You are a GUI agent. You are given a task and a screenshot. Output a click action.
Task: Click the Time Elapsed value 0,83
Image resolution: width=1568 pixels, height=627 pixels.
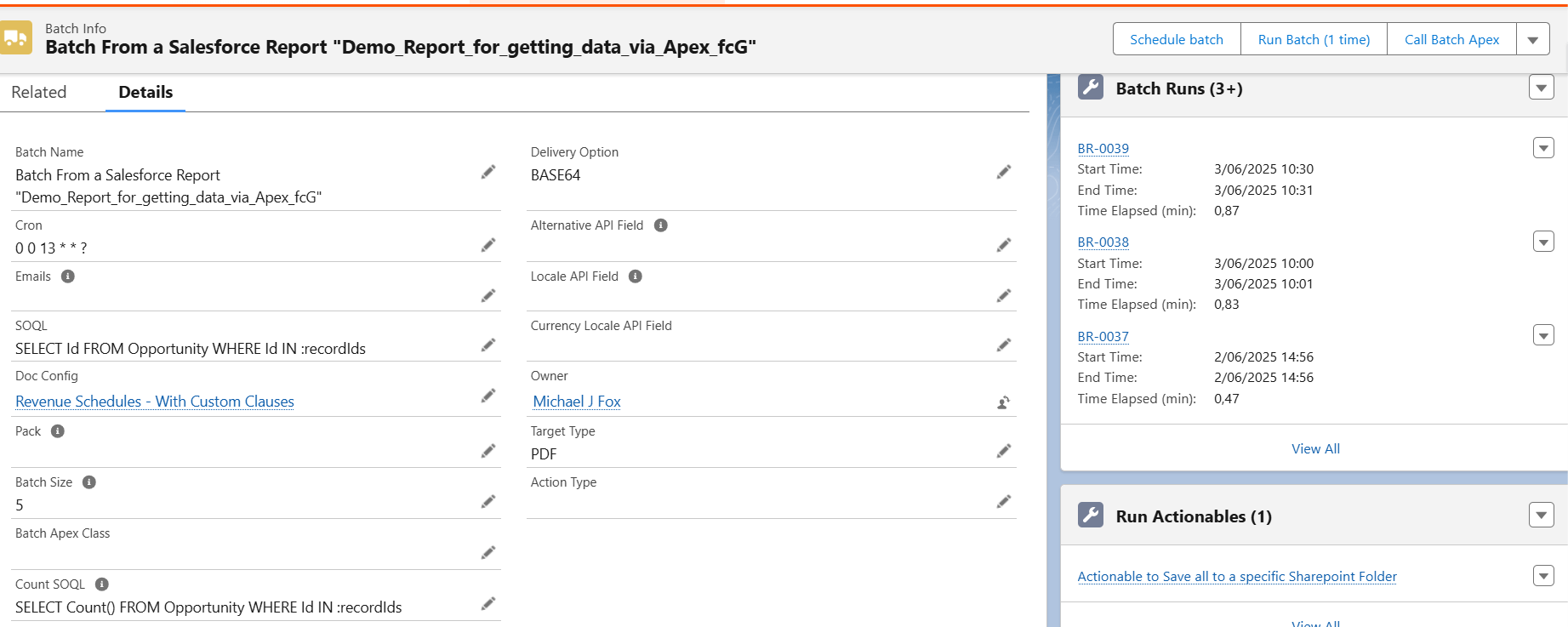pyautogui.click(x=1227, y=305)
